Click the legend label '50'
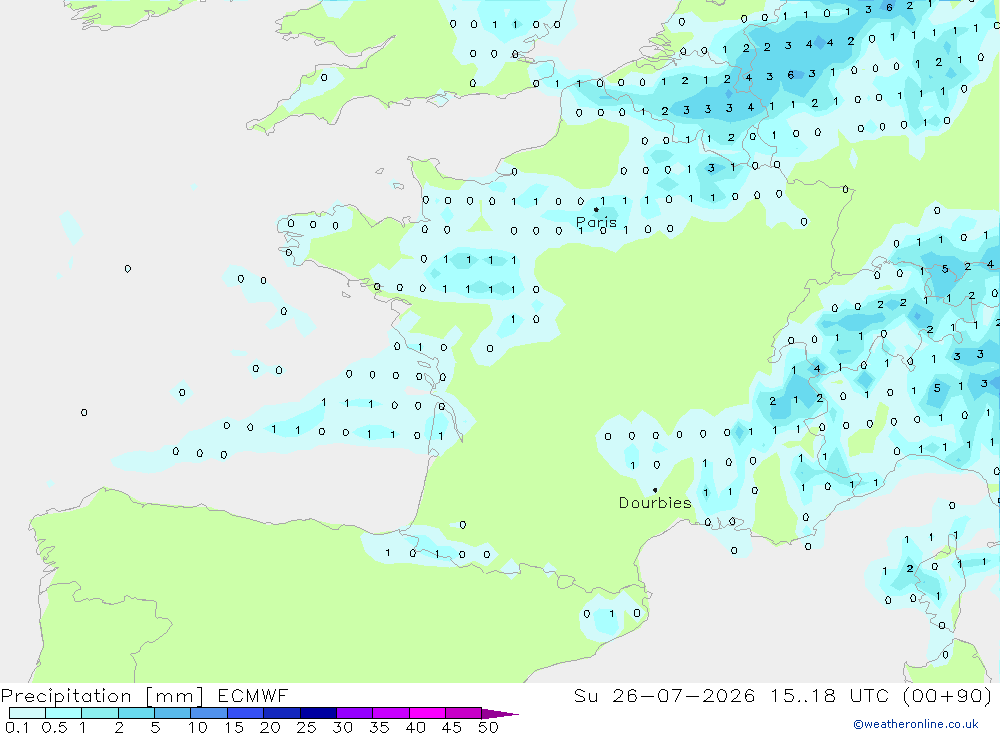 tap(488, 727)
